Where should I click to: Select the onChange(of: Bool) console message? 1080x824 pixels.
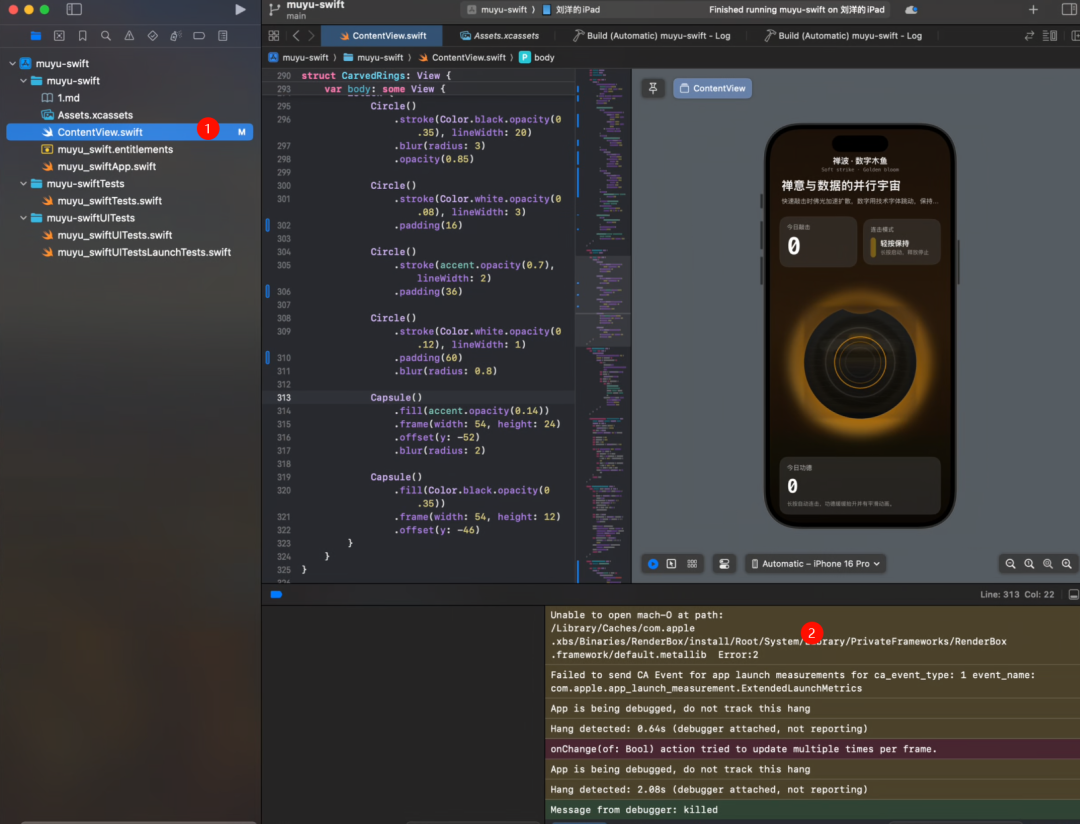(x=813, y=749)
